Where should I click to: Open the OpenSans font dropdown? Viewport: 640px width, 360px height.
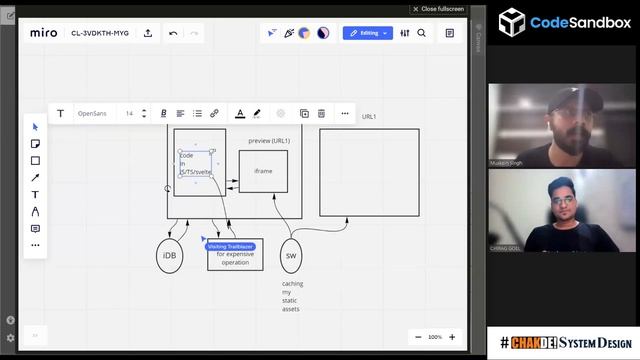[92, 113]
